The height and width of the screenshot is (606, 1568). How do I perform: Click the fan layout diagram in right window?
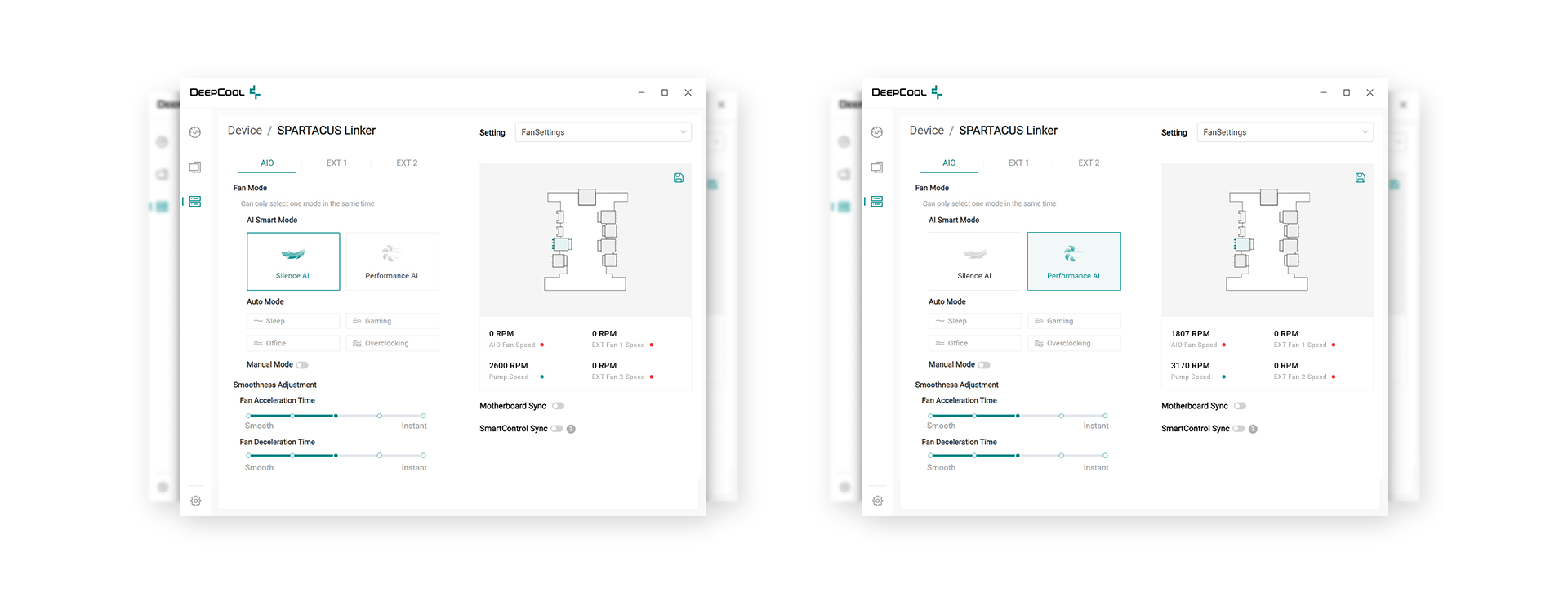pyautogui.click(x=1267, y=241)
